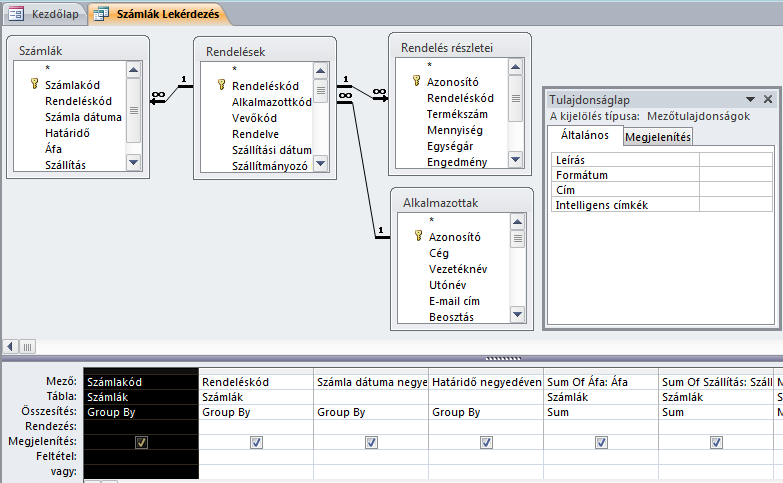The image size is (783, 483).
Task: Click the Számlák Lekérdezés tab query icon
Action: [x=101, y=14]
